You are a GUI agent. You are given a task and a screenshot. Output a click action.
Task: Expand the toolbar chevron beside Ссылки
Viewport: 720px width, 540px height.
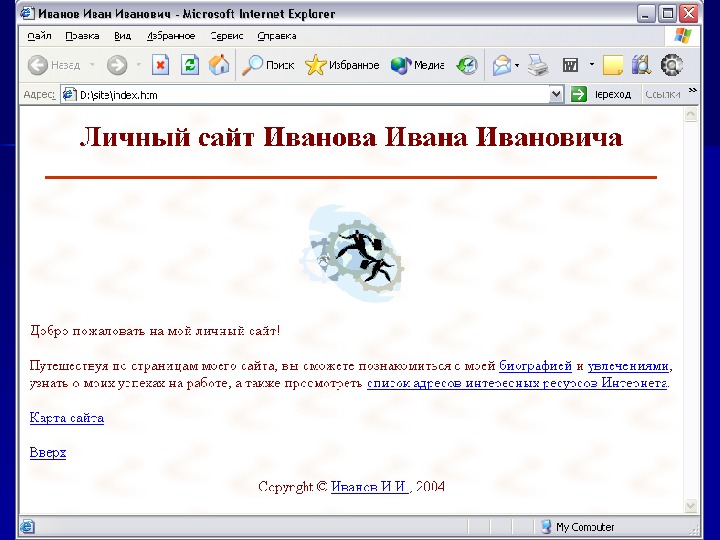point(692,90)
